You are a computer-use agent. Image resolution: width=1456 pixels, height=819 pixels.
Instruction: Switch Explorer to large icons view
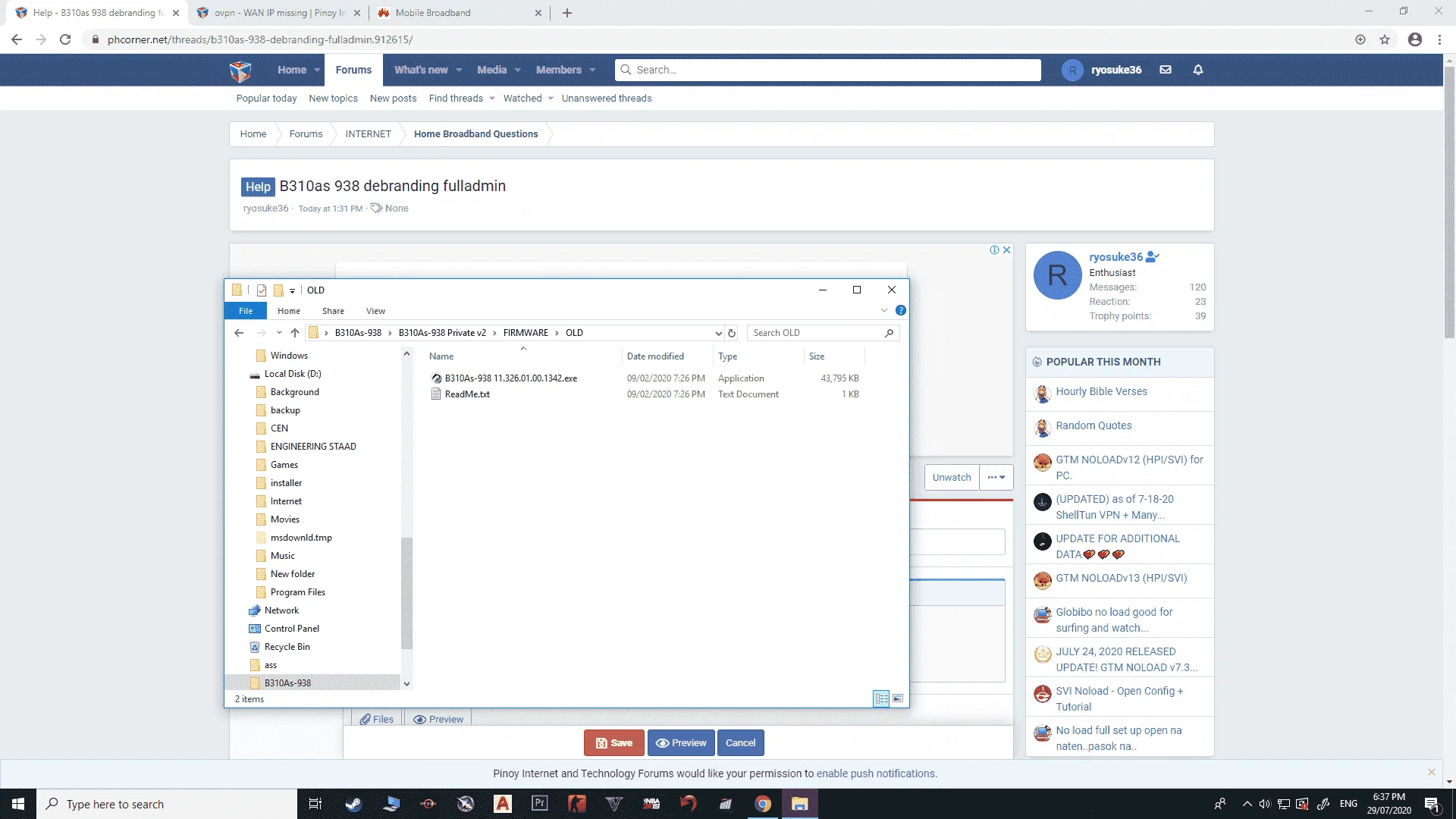coord(898,698)
